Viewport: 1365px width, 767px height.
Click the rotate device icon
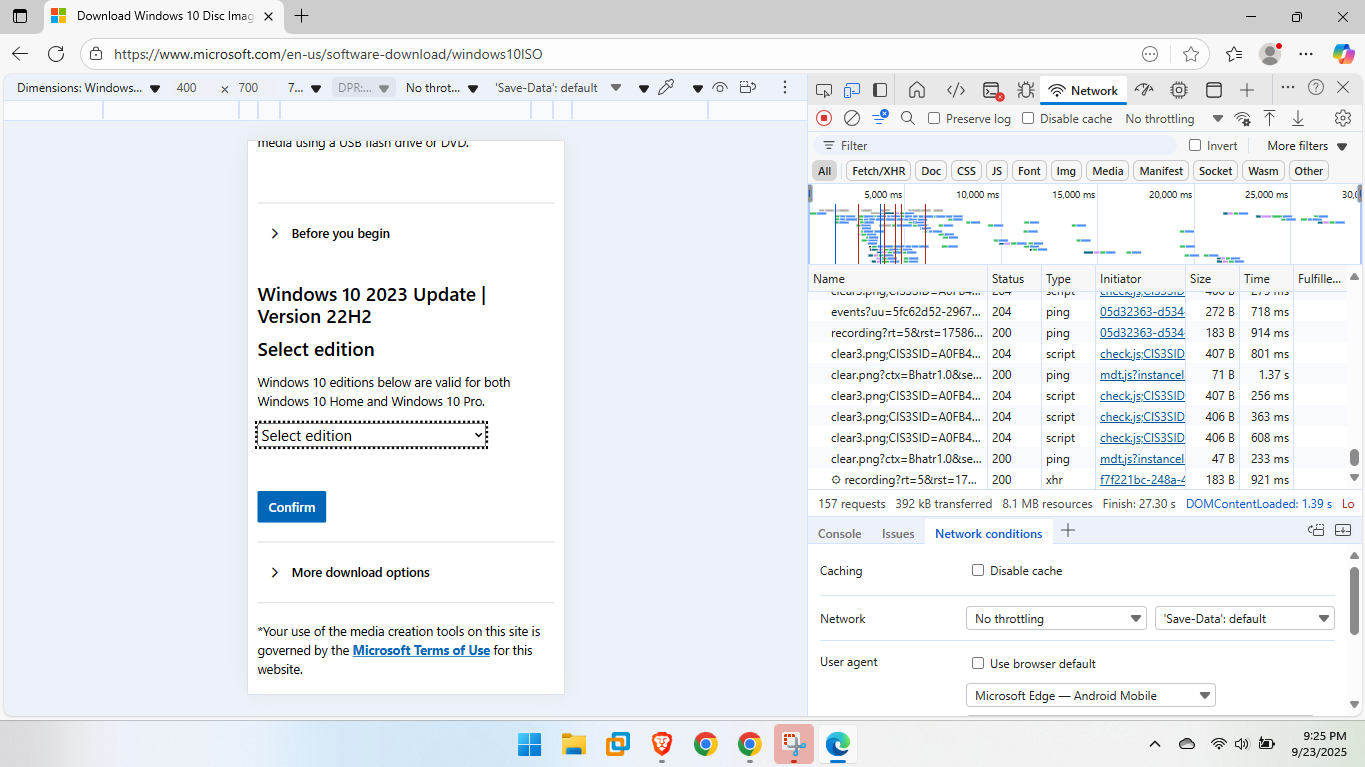pos(747,88)
